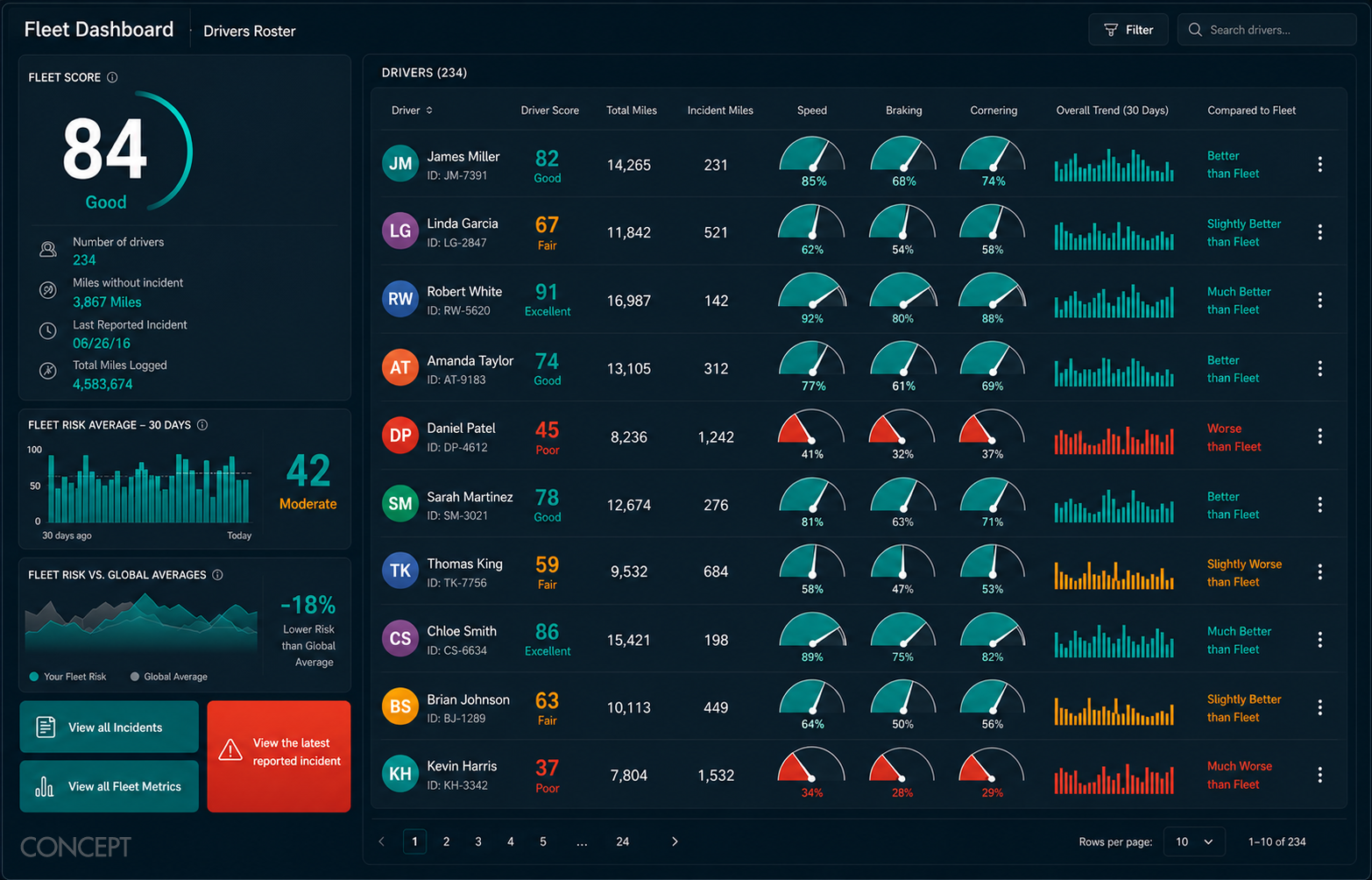The width and height of the screenshot is (1372, 880).
Task: Click the Driver Score column header
Action: (549, 110)
